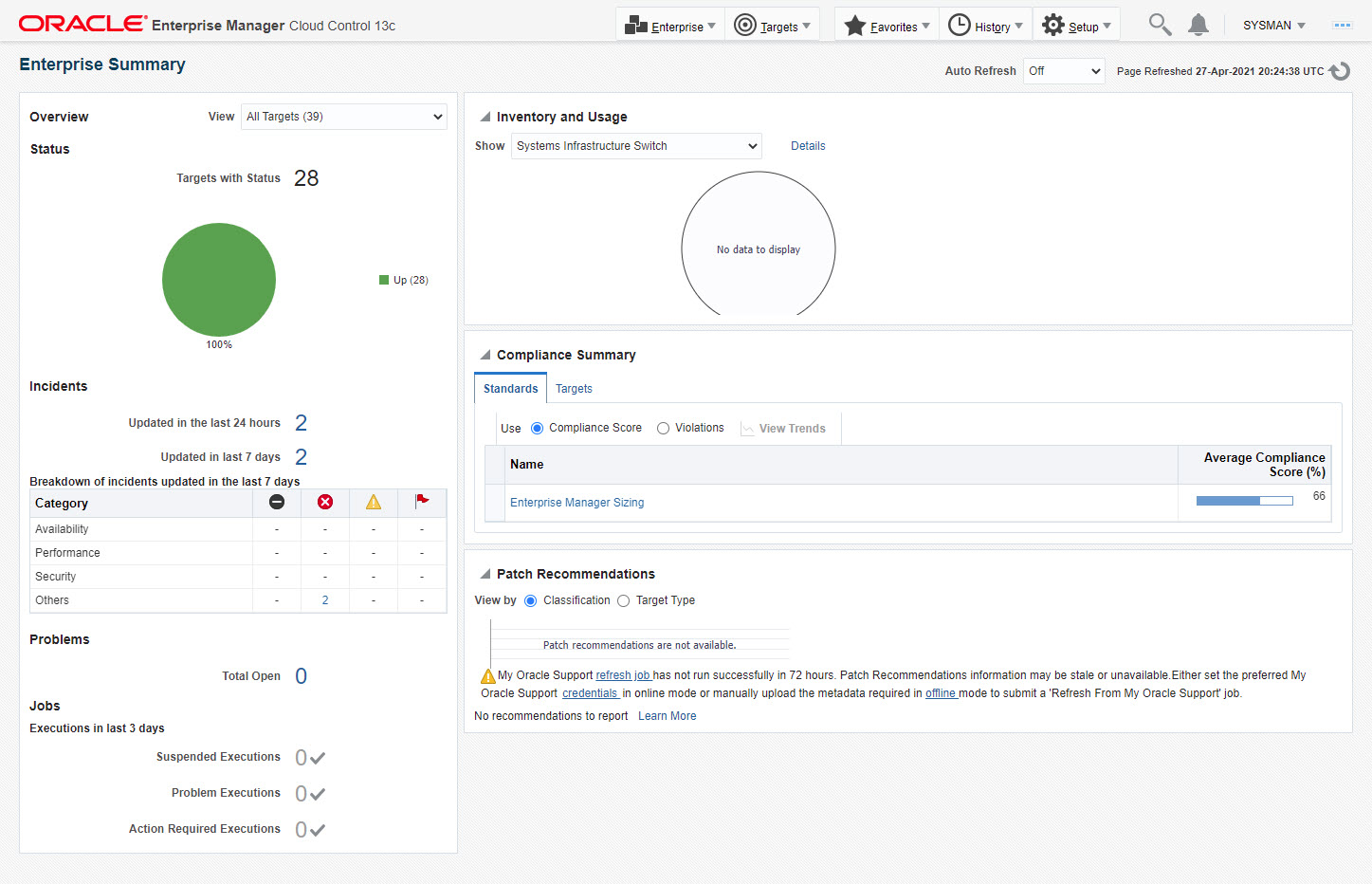1372x884 pixels.
Task: Click the Action Required Executions checkmark icon
Action: coord(318,830)
